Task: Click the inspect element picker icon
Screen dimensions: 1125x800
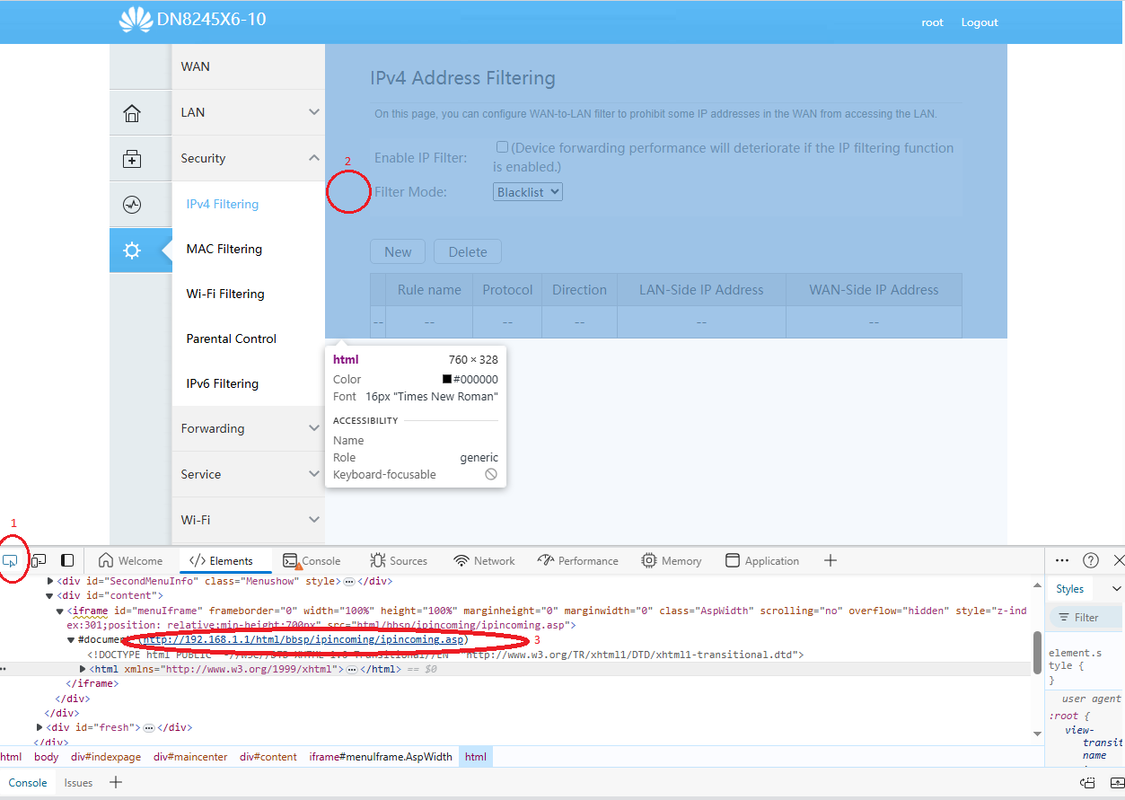Action: pyautogui.click(x=10, y=561)
